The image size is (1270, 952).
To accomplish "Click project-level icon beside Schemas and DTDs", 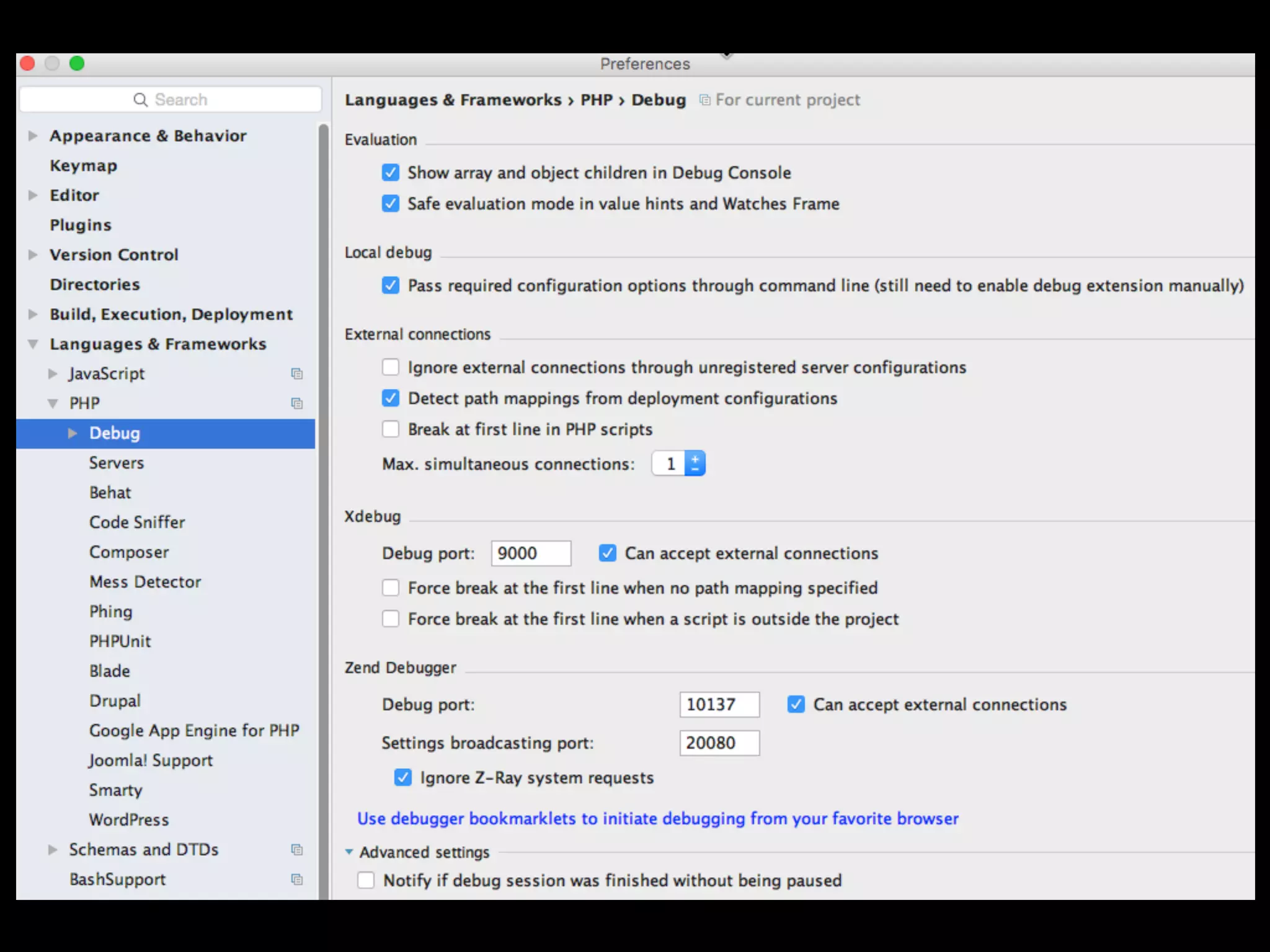I will (297, 850).
